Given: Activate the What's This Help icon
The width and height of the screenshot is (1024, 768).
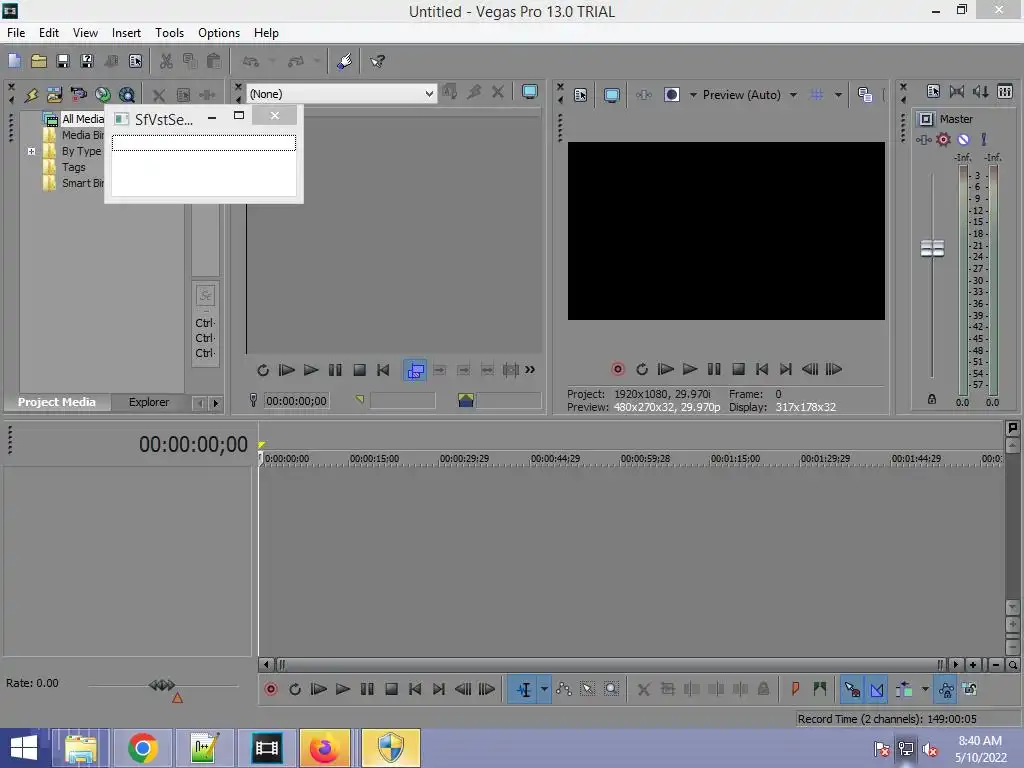Looking at the screenshot, I should pos(377,61).
